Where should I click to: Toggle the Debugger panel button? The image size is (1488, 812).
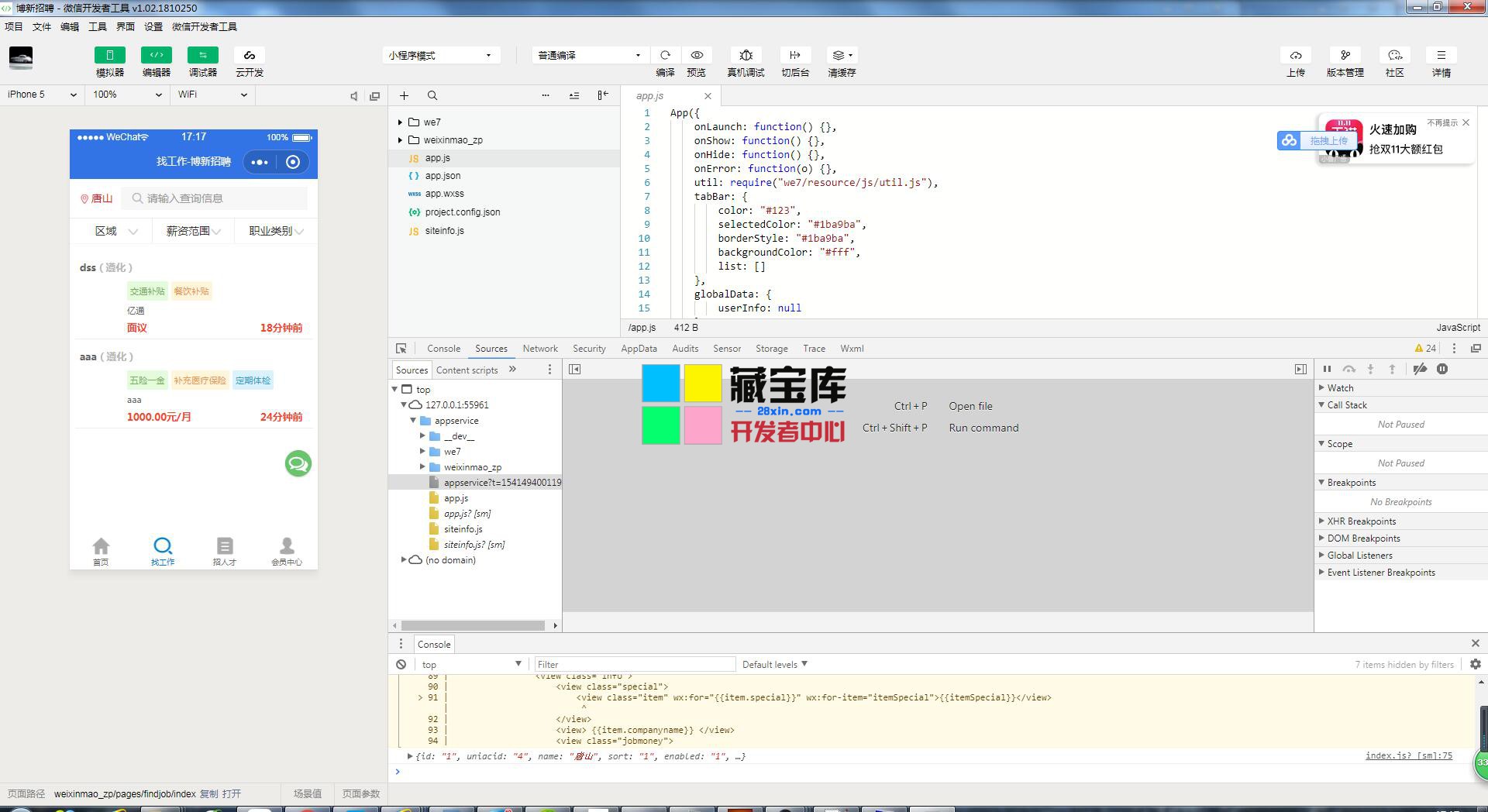click(203, 55)
